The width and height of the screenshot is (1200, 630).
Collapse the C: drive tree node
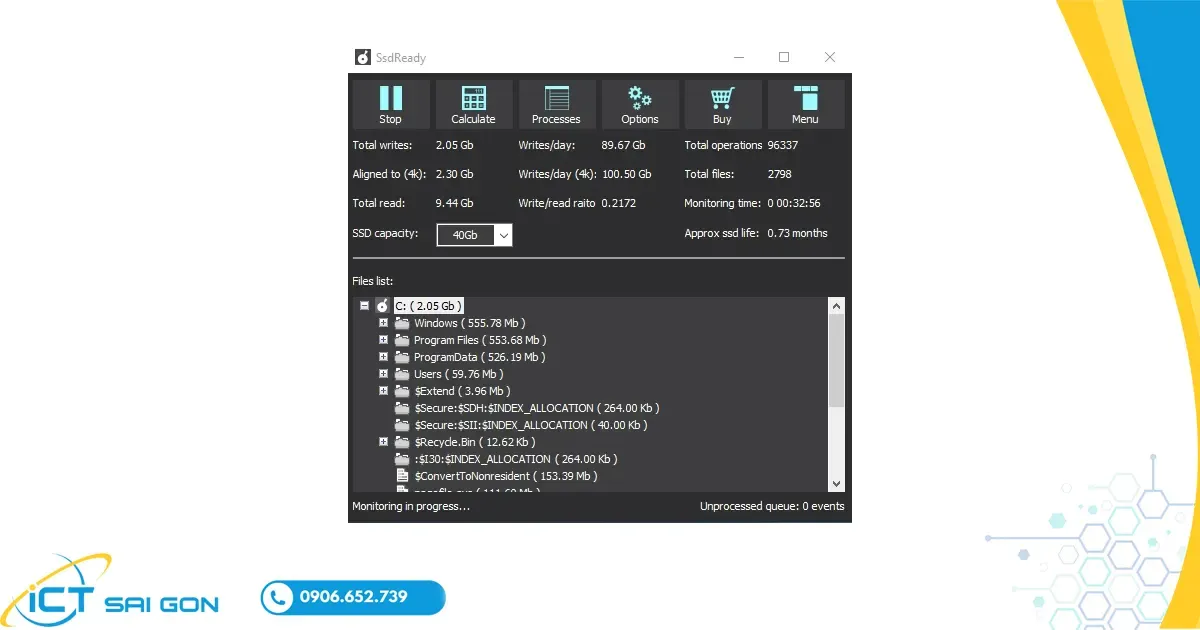click(x=366, y=305)
